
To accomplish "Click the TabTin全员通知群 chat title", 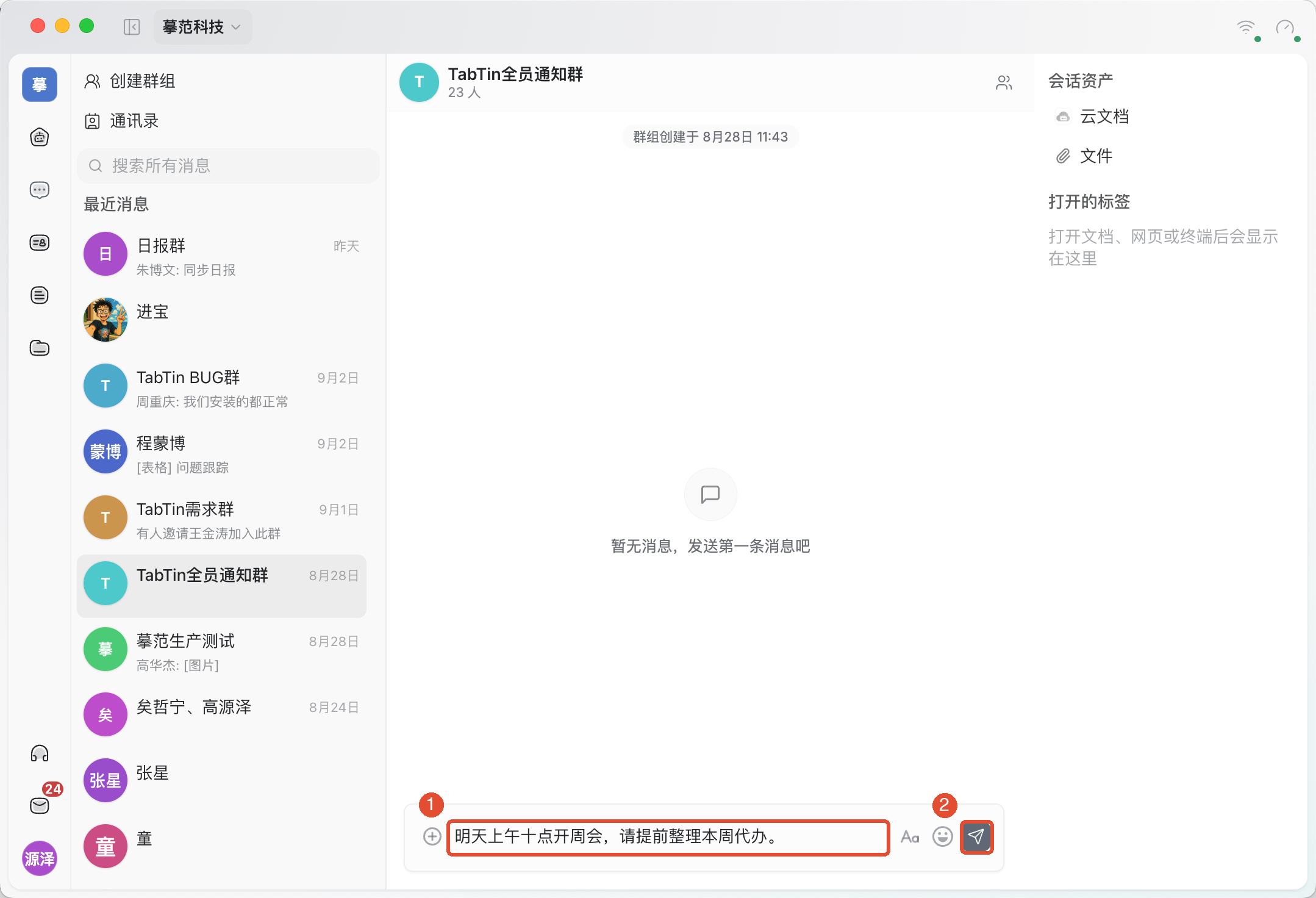I will point(516,74).
